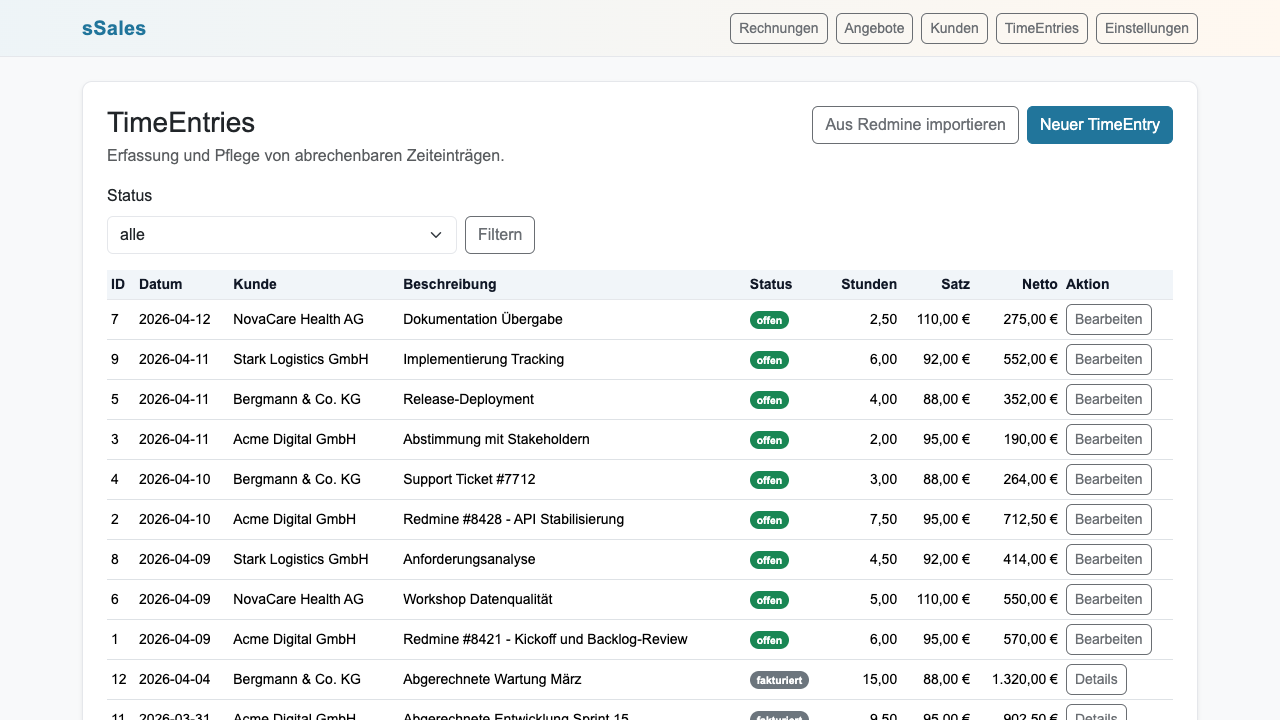Open the Einstellungen page
This screenshot has height=720, width=1280.
click(x=1146, y=28)
